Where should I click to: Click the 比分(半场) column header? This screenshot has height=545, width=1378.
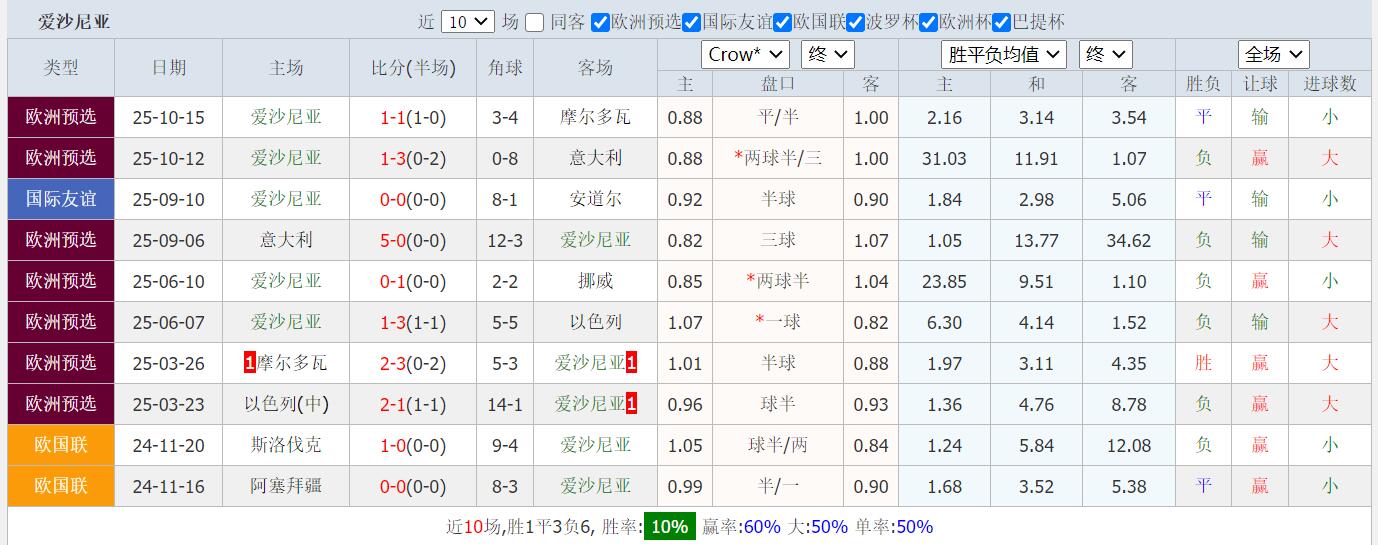point(413,68)
